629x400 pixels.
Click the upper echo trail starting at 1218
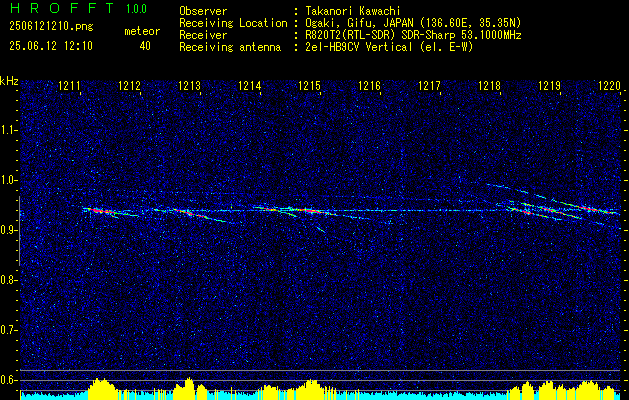516,191
